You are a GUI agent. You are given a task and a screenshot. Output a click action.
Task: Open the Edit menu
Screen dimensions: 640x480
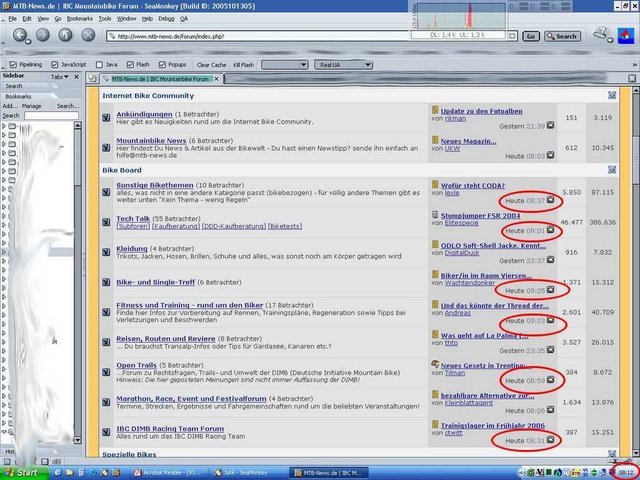tap(27, 19)
